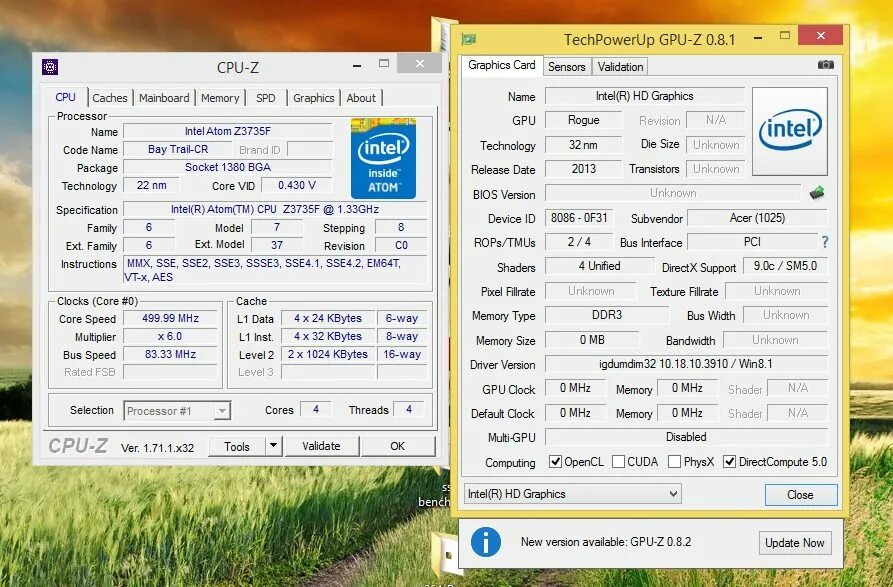Click the GPU value Rogue
Image resolution: width=893 pixels, height=587 pixels.
point(584,120)
